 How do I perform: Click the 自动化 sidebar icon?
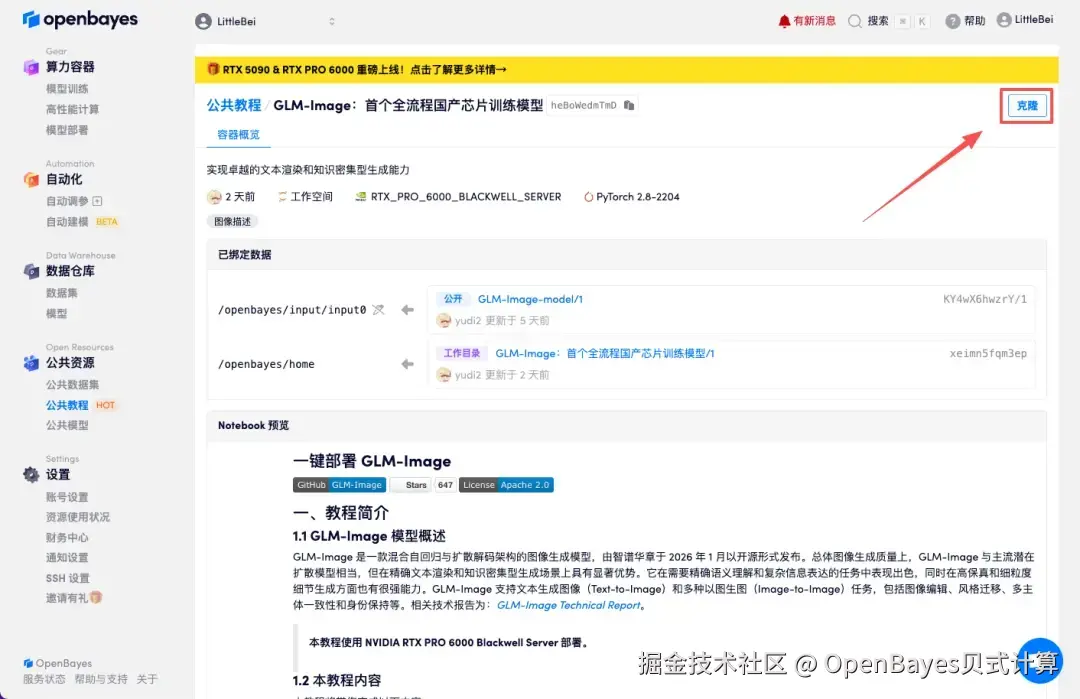[x=31, y=179]
